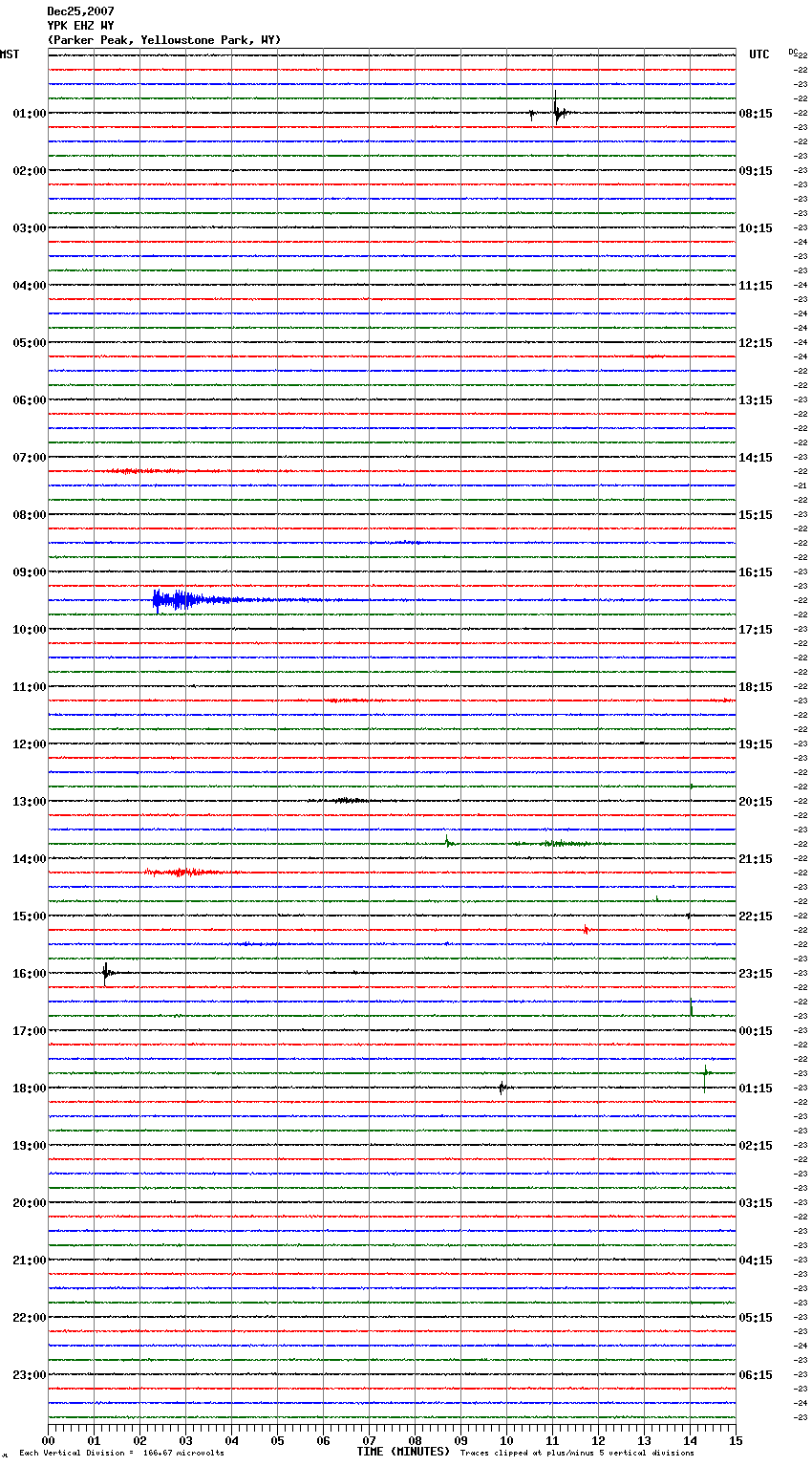
Task: Click the 12:00 MST time label
Action: coord(30,744)
